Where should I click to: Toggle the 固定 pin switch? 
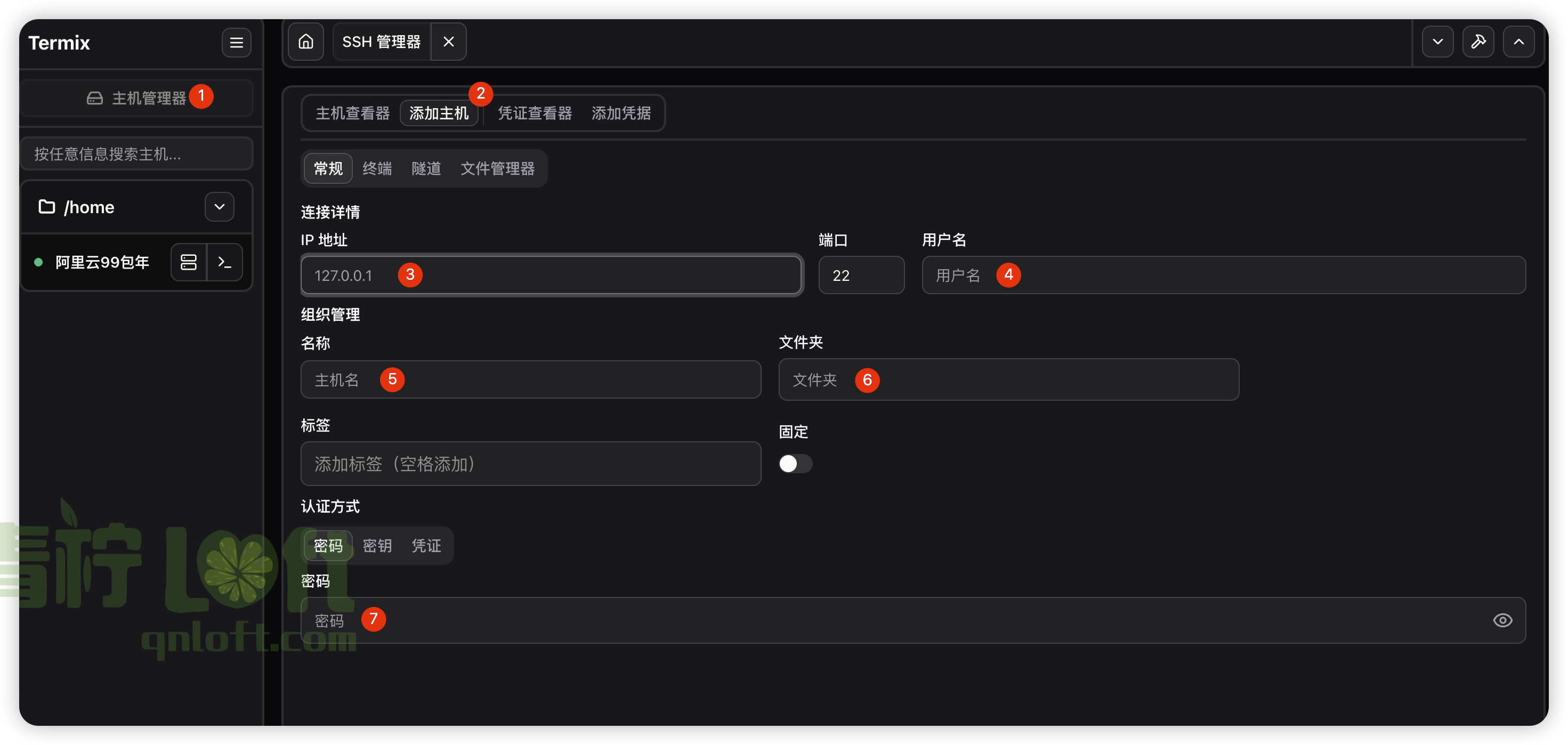click(x=795, y=464)
